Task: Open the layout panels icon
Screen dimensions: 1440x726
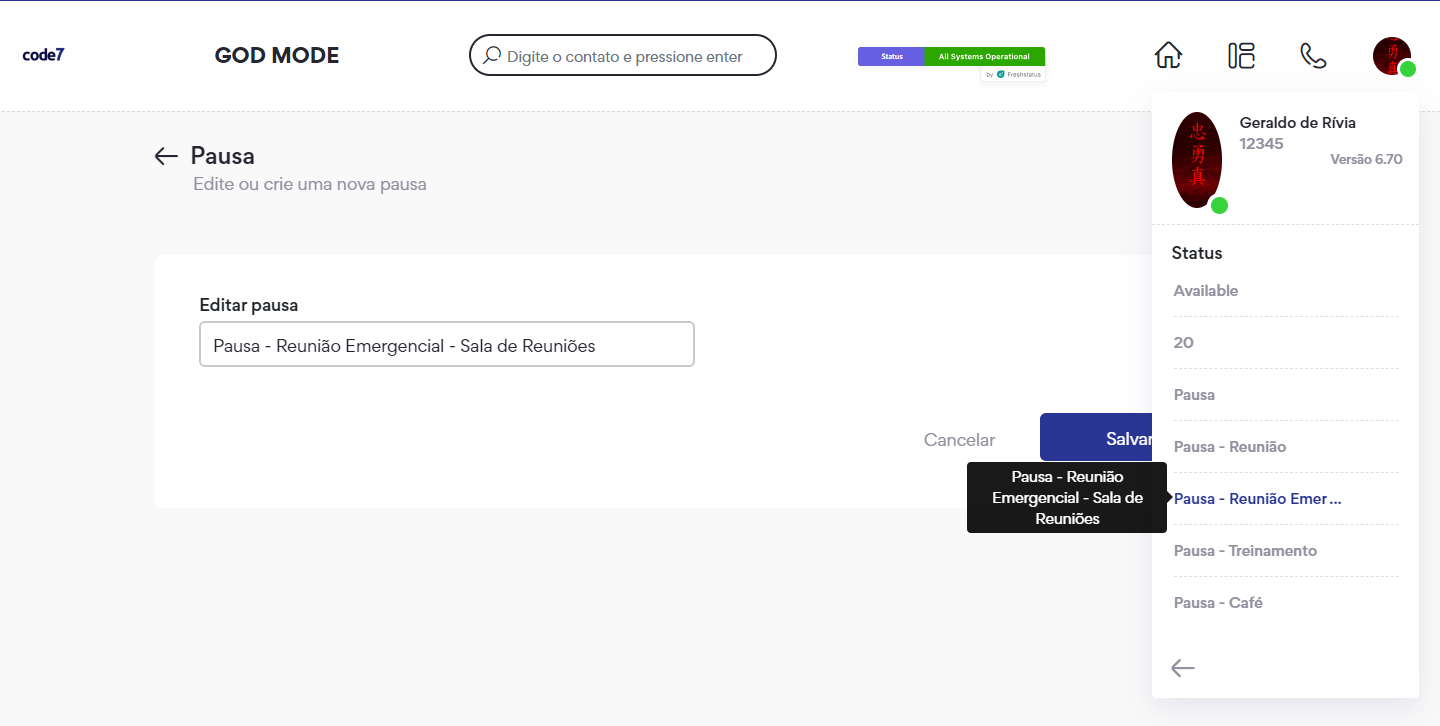Action: 1241,55
